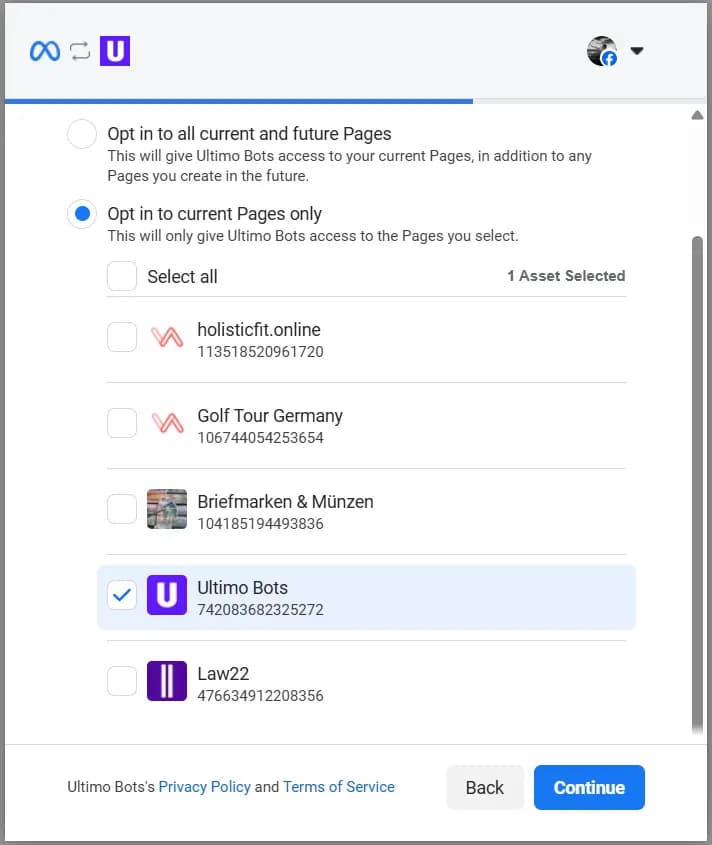
Task: Check the Select all checkbox
Action: click(122, 276)
